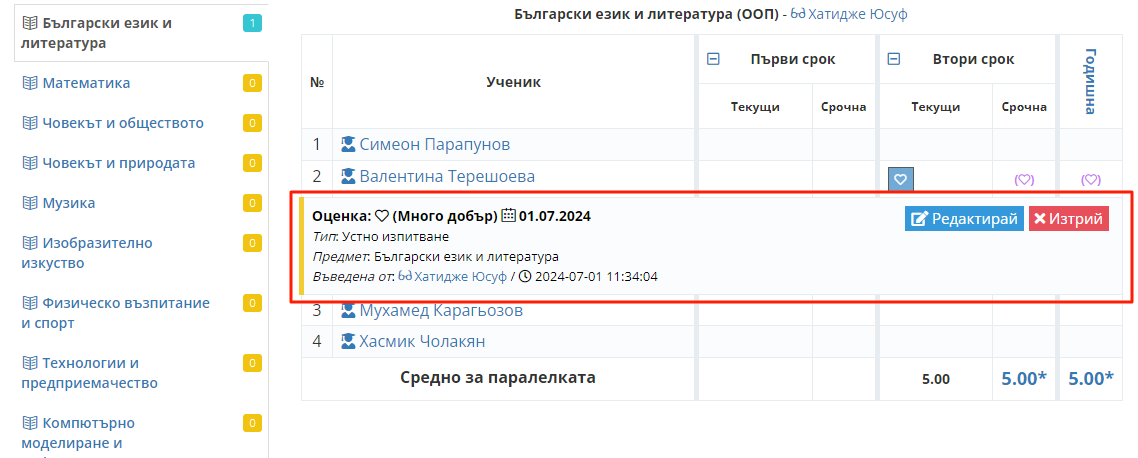Collapse the Втори срок column group
Image resolution: width=1138 pixels, height=458 pixels.
point(895,59)
